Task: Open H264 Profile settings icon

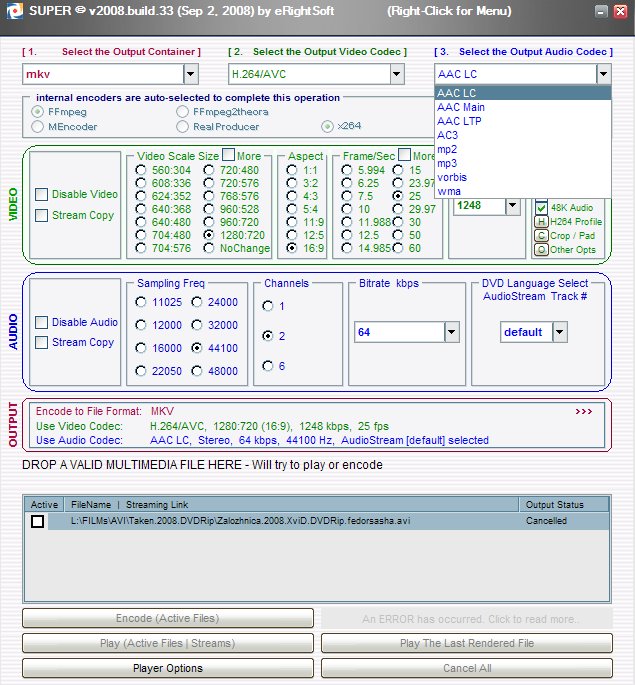Action: pyautogui.click(x=542, y=222)
